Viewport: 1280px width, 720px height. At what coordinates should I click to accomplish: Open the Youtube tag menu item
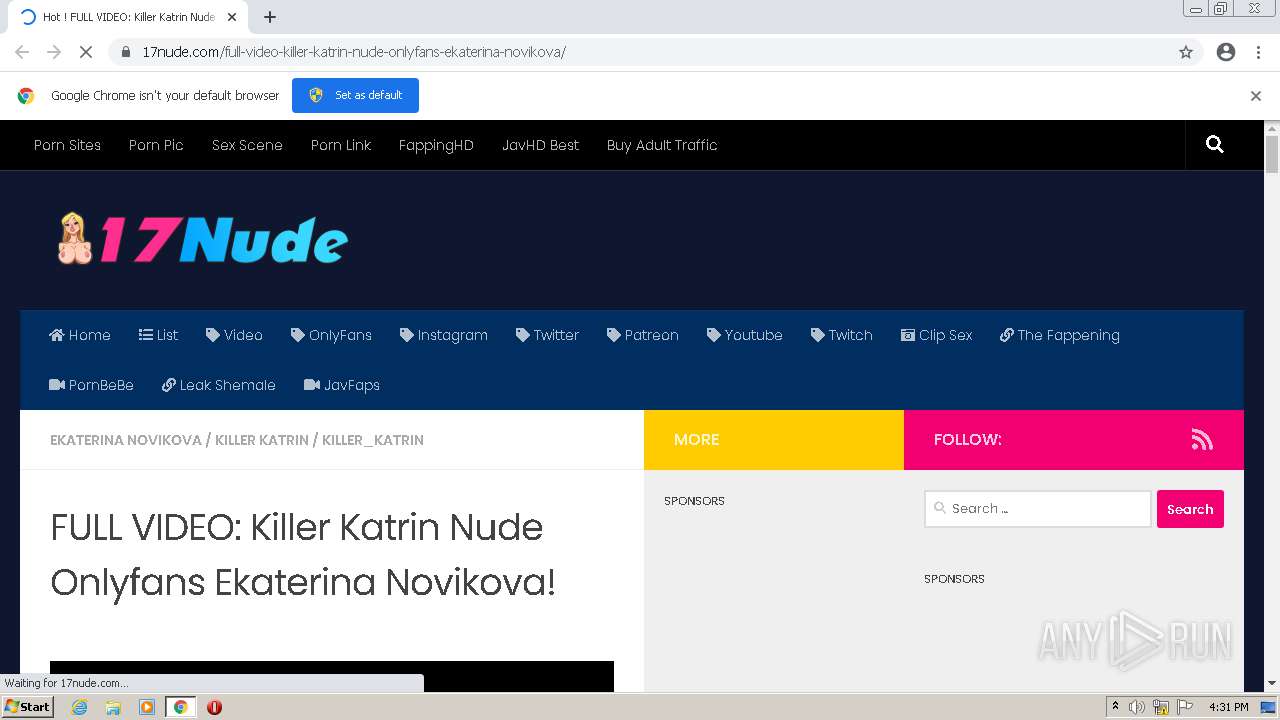[745, 335]
